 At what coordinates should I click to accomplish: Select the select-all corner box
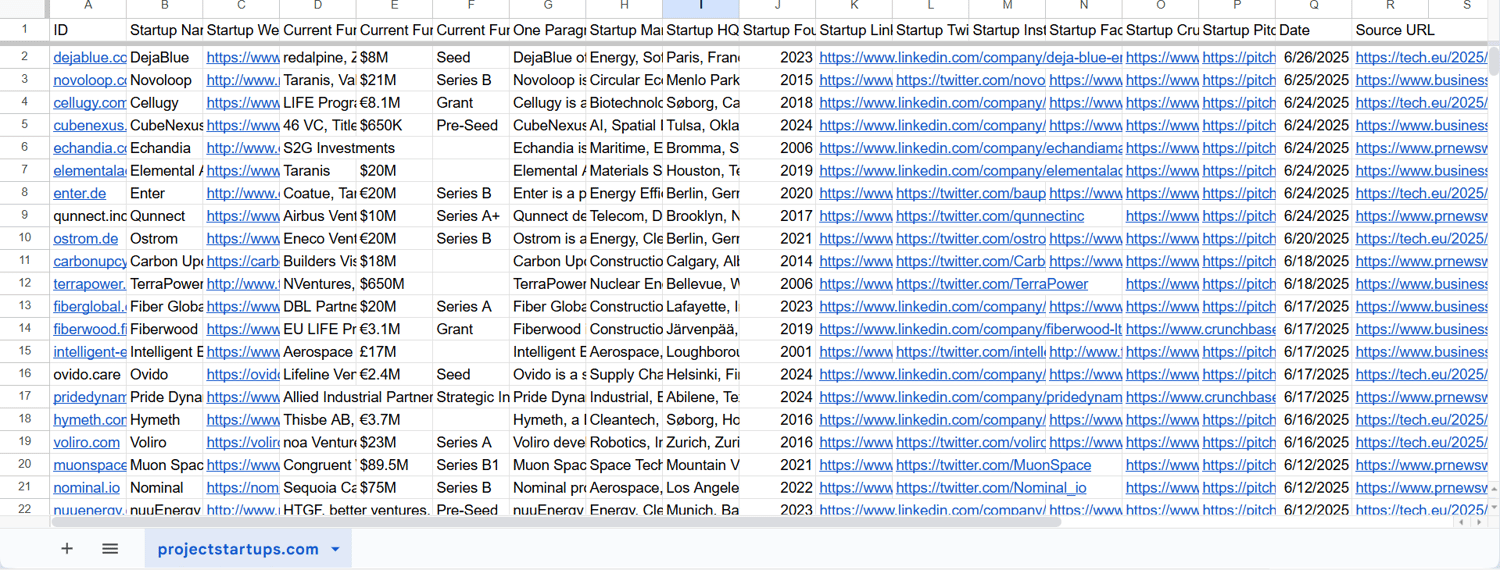pos(24,7)
